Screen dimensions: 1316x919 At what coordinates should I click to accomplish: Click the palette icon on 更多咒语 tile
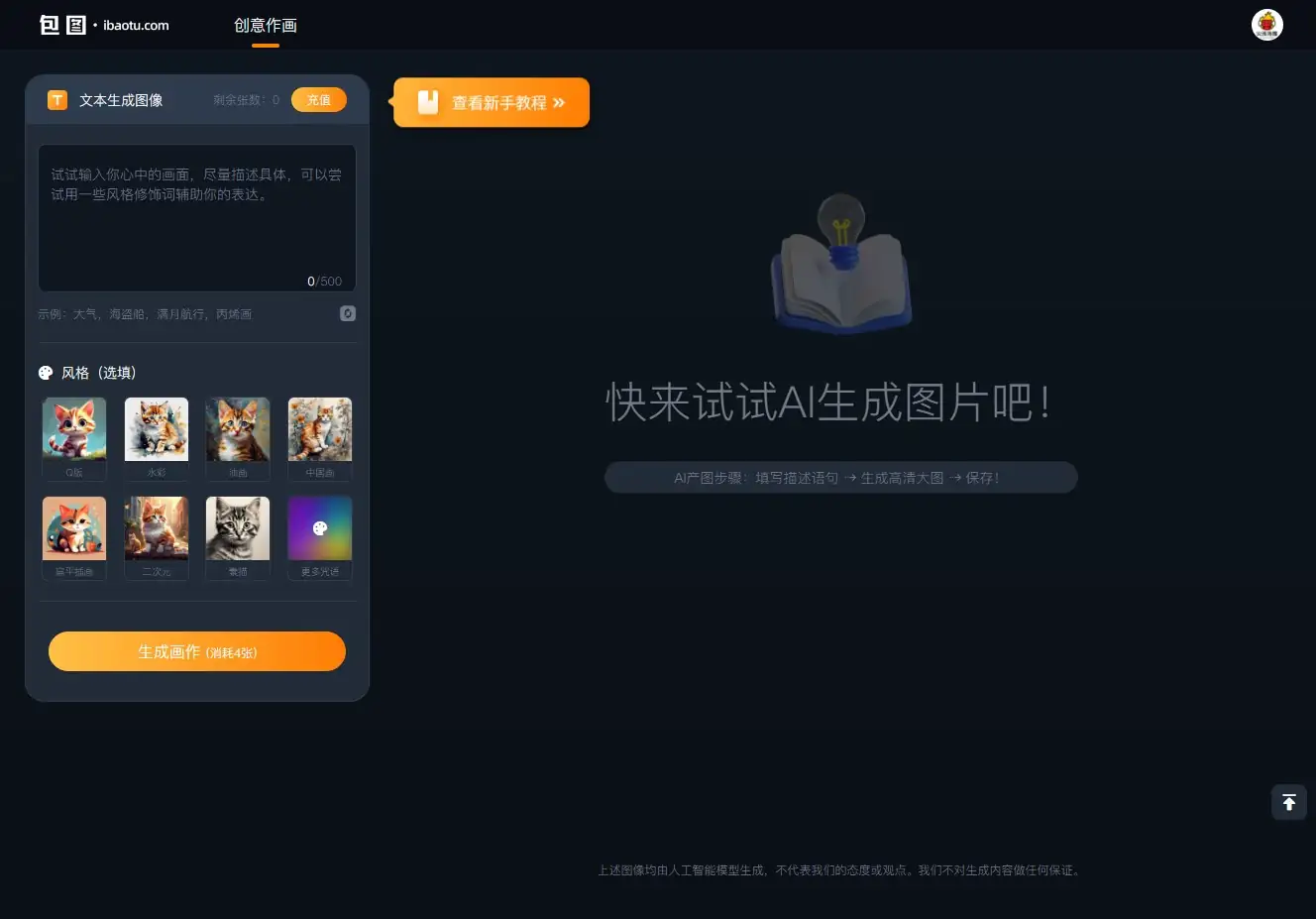coord(319,527)
